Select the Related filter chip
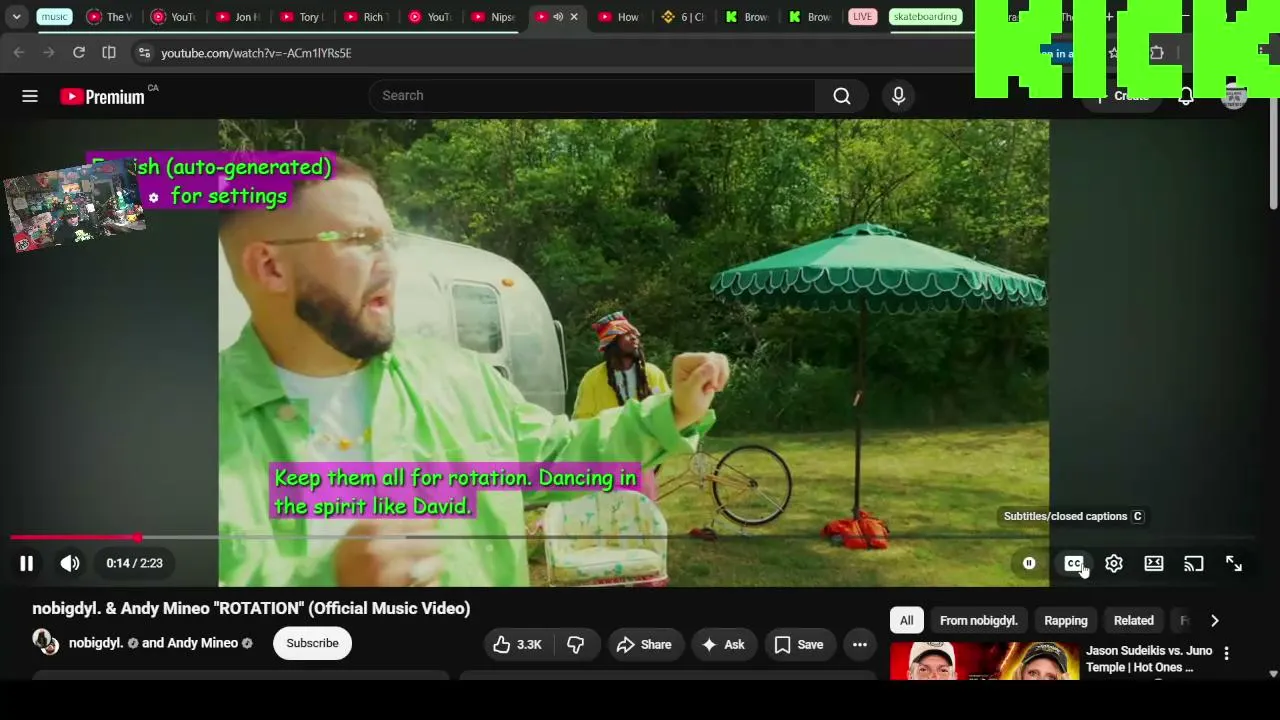Image resolution: width=1280 pixels, height=720 pixels. (1134, 621)
